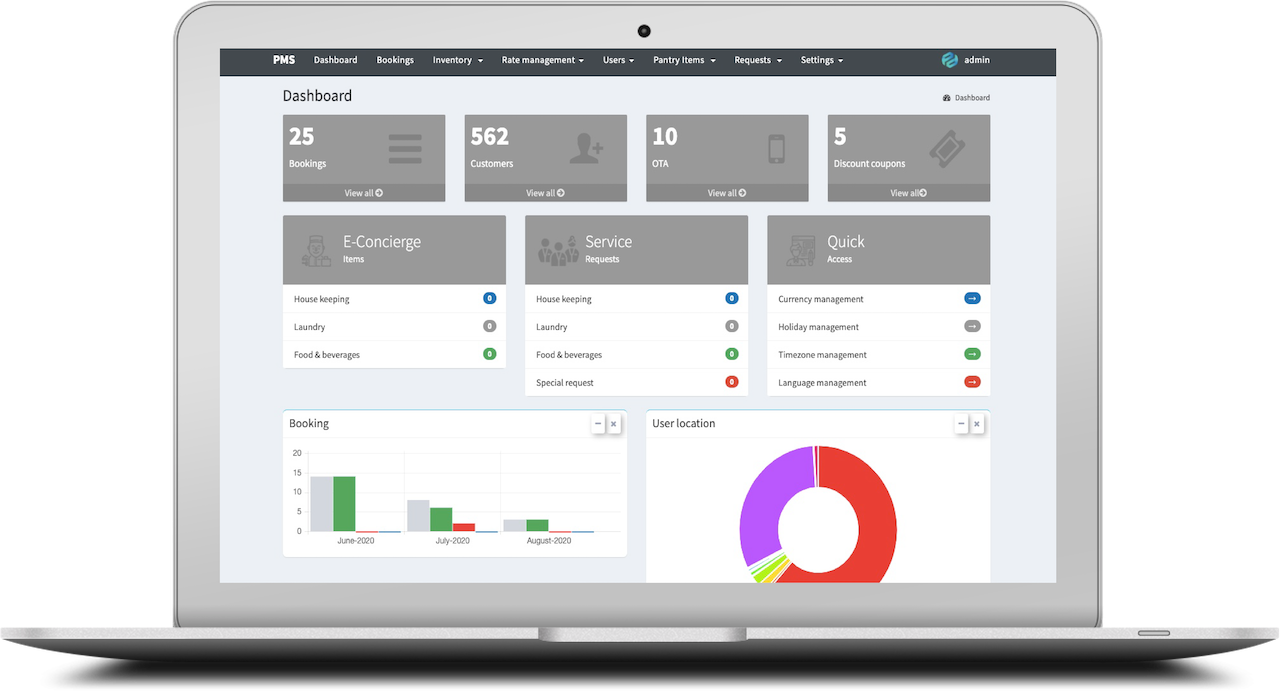Click the green June-2020 booking bar
The image size is (1280, 691).
344,504
